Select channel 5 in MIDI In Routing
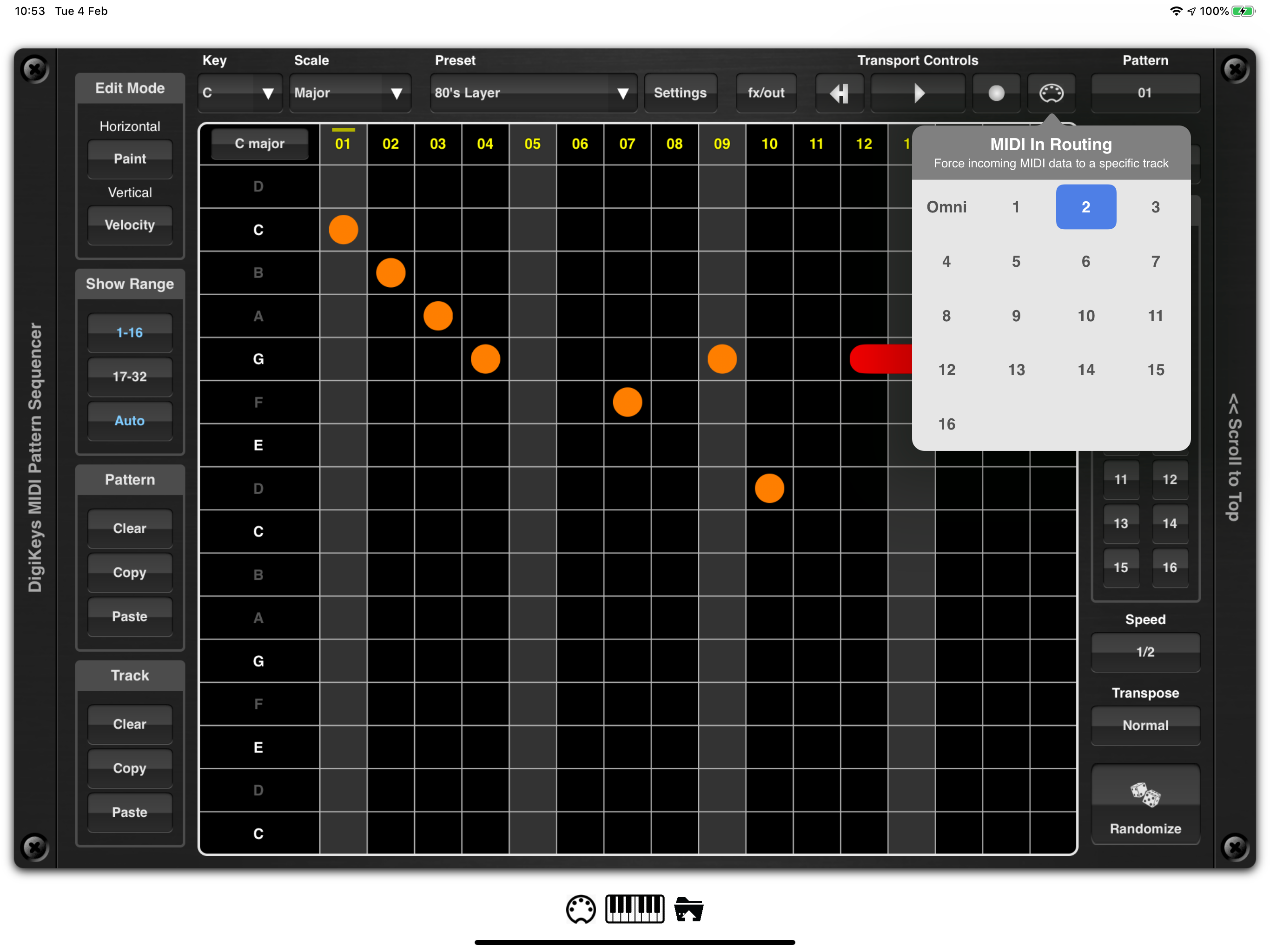The height and width of the screenshot is (952, 1270). click(x=1016, y=261)
